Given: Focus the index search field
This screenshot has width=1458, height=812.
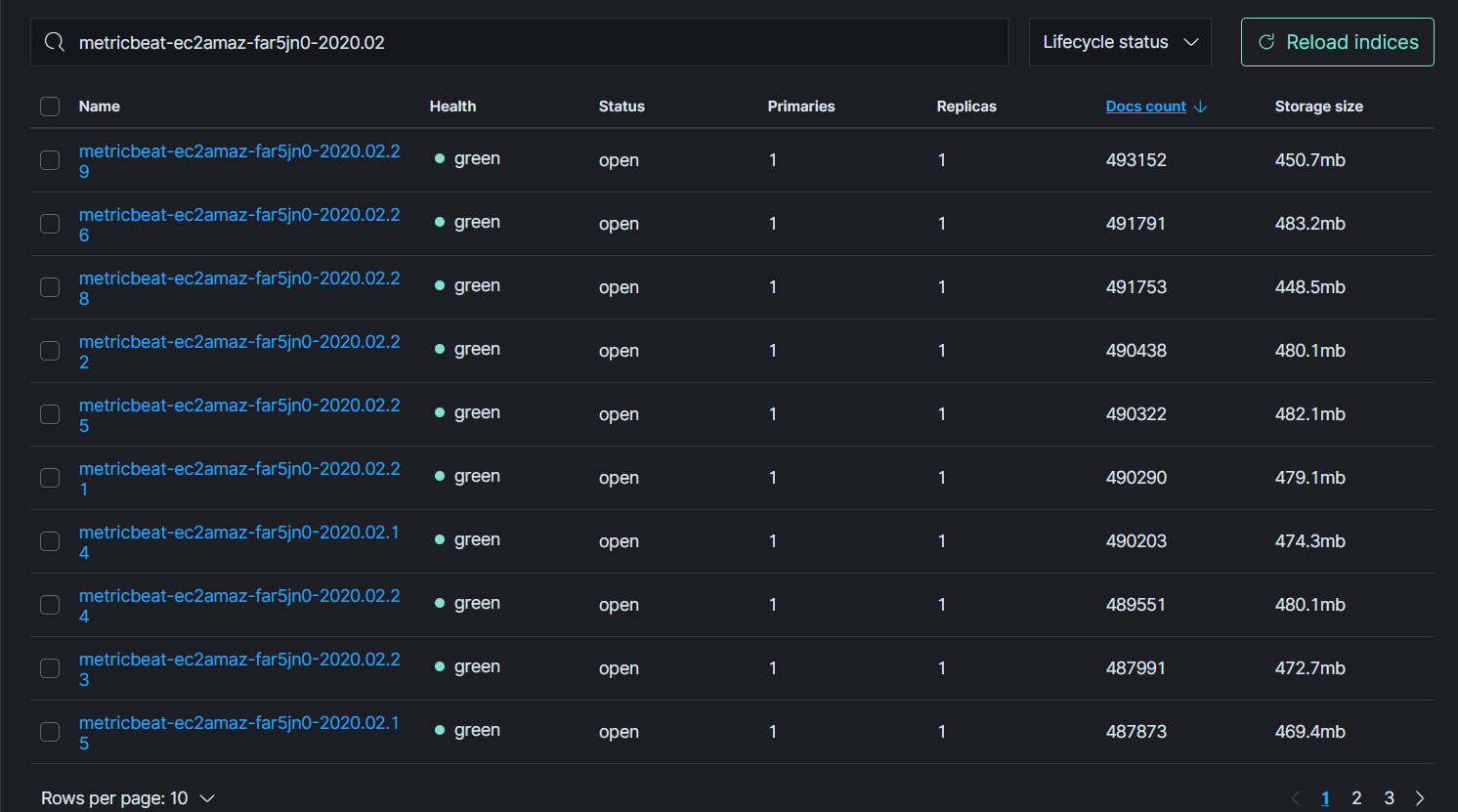Looking at the screenshot, I should tap(520, 42).
